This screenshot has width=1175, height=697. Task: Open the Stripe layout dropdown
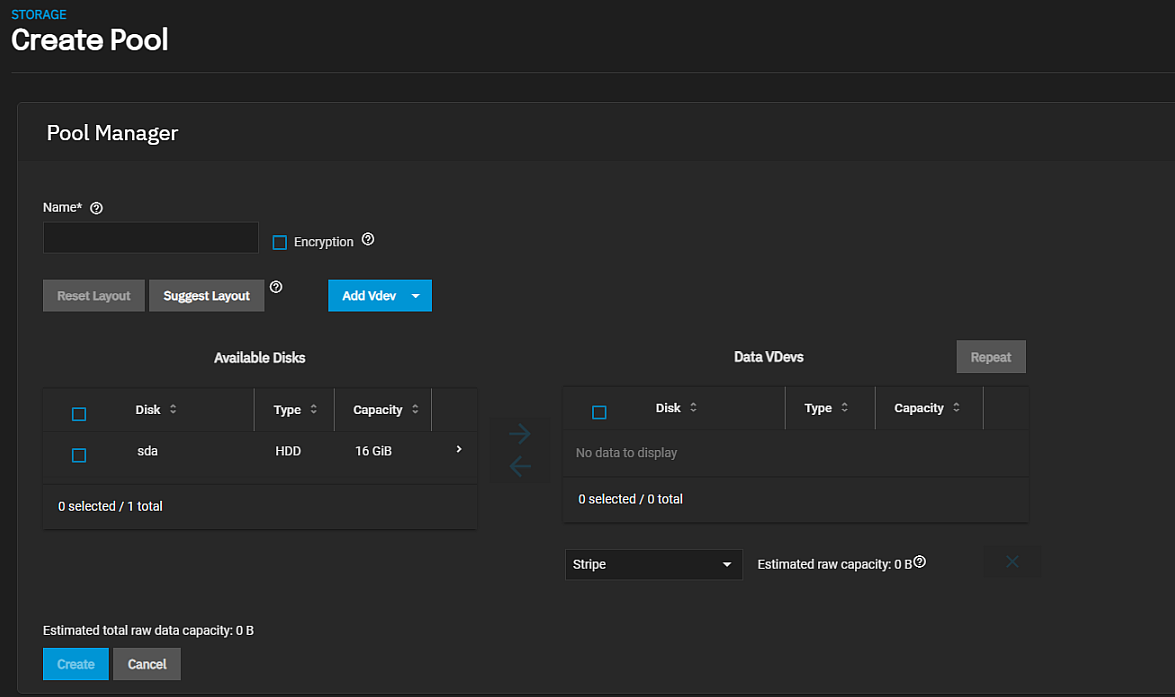653,564
